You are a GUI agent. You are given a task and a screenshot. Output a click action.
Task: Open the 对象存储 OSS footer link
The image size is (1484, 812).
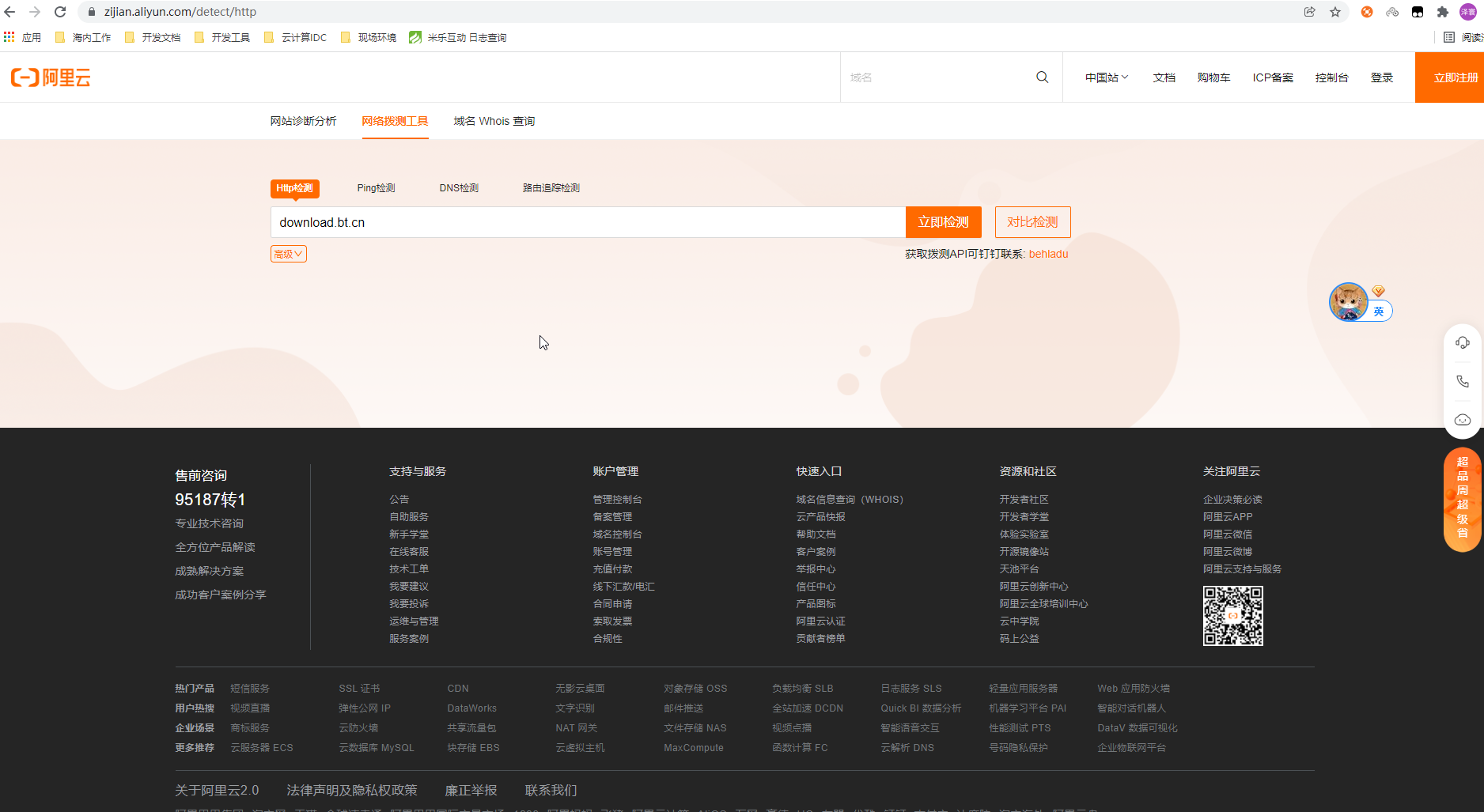(695, 689)
